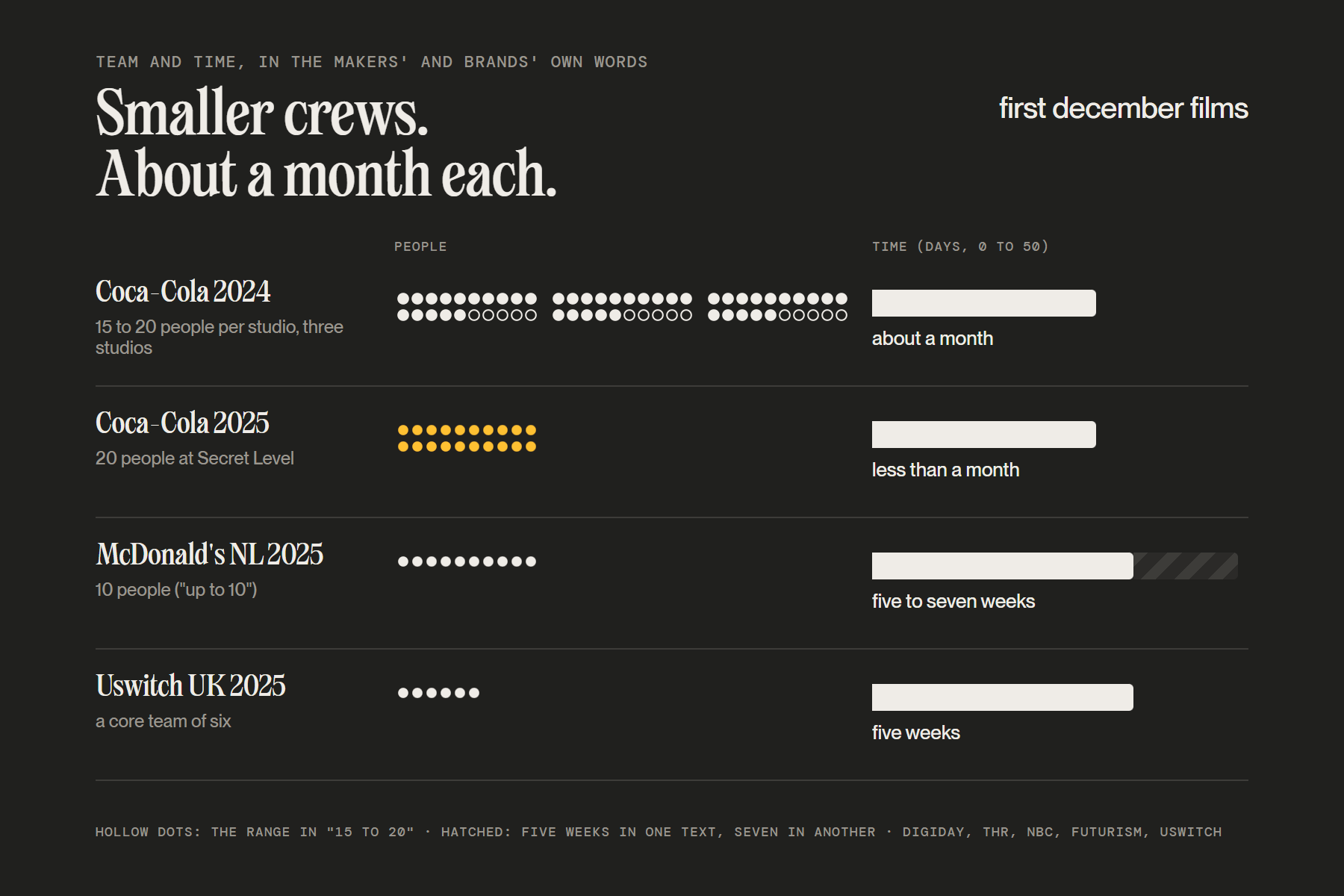Viewport: 1344px width, 896px height.
Task: Click the PEOPLE column header
Action: pyautogui.click(x=420, y=246)
